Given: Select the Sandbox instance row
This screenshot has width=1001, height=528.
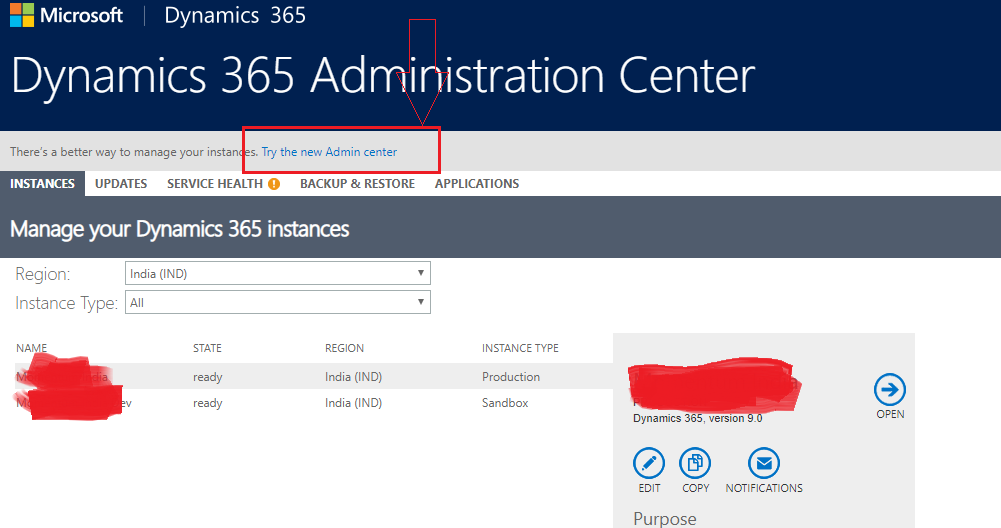Looking at the screenshot, I should click(310, 403).
